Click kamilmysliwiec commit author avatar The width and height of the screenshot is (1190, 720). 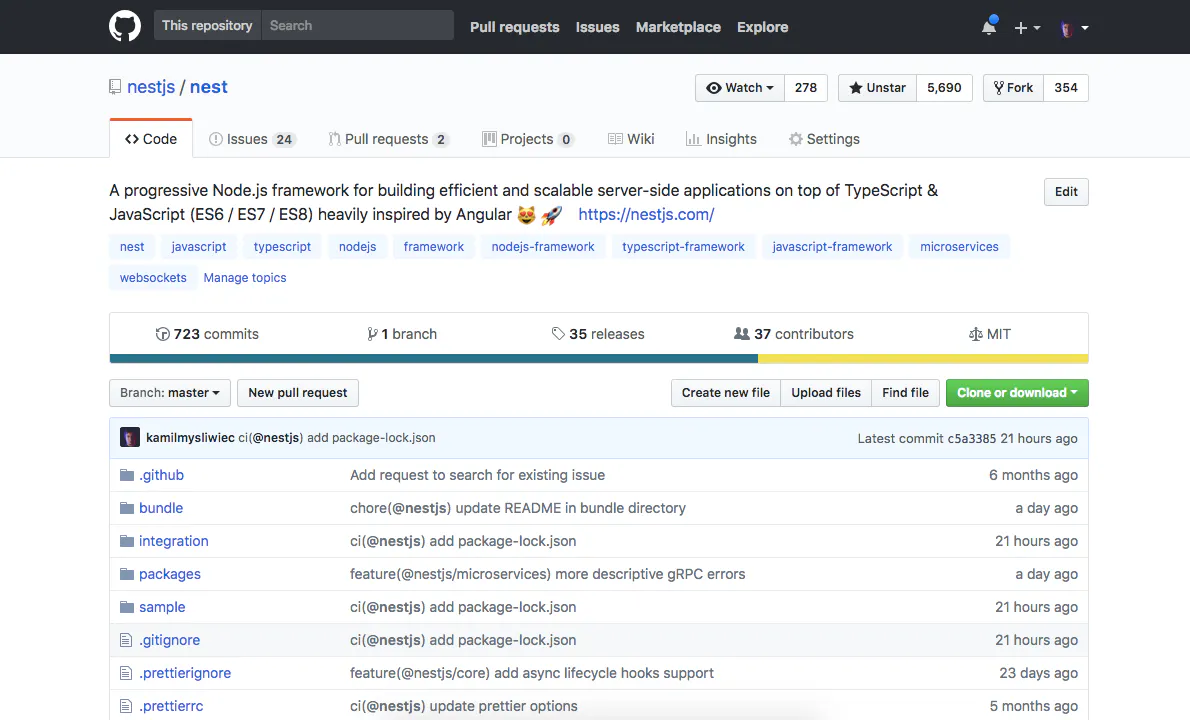(130, 438)
